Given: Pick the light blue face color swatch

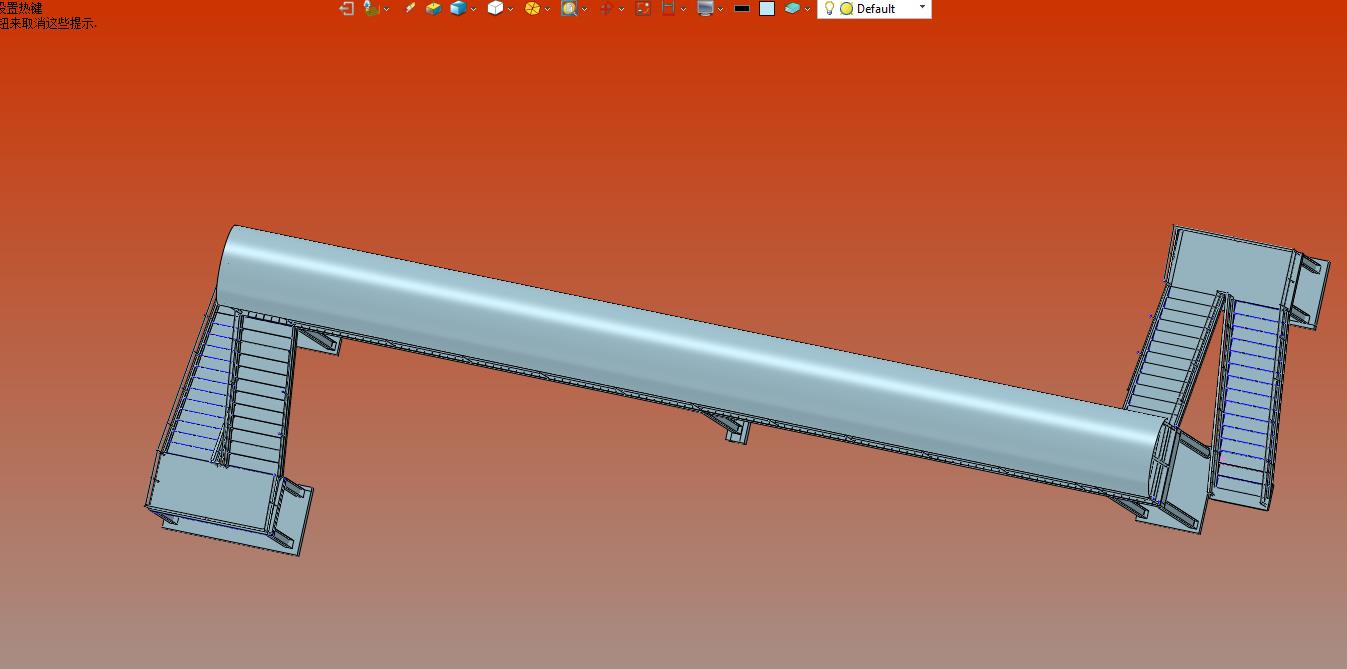Looking at the screenshot, I should [767, 8].
